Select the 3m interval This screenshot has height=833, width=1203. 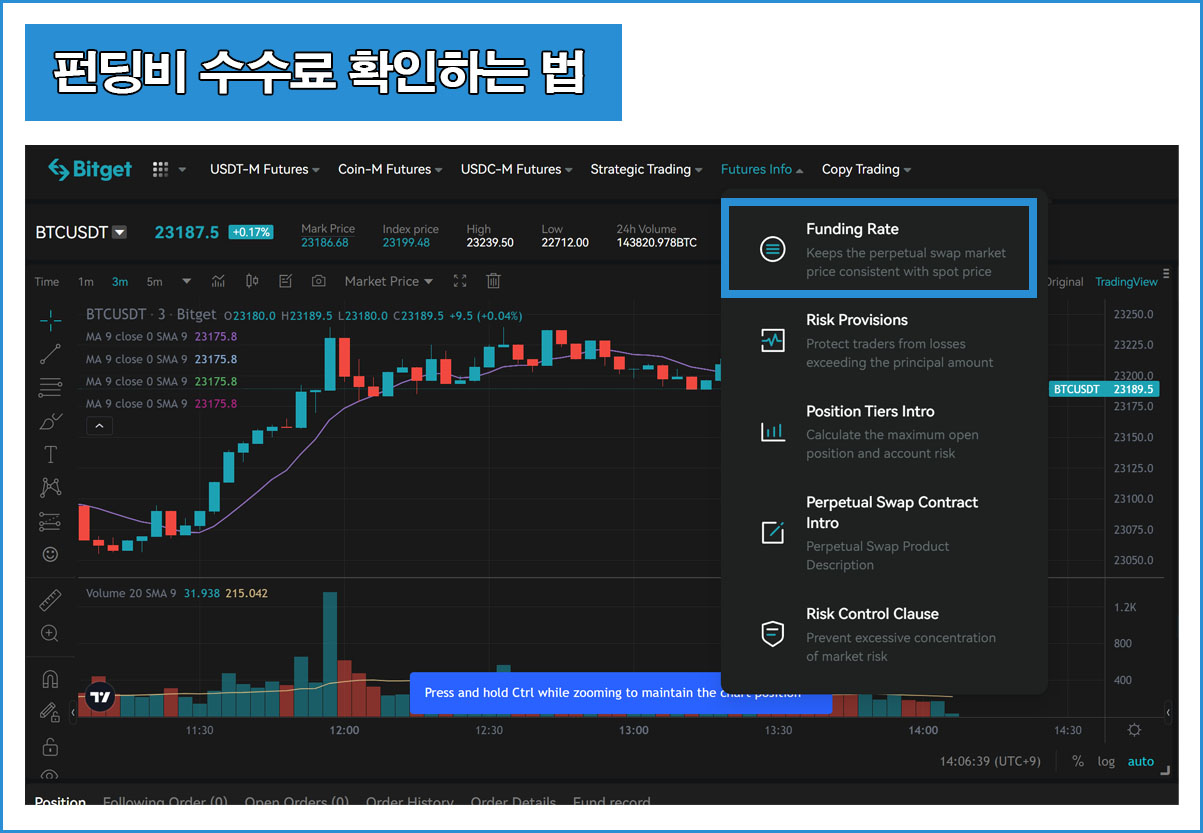(120, 282)
